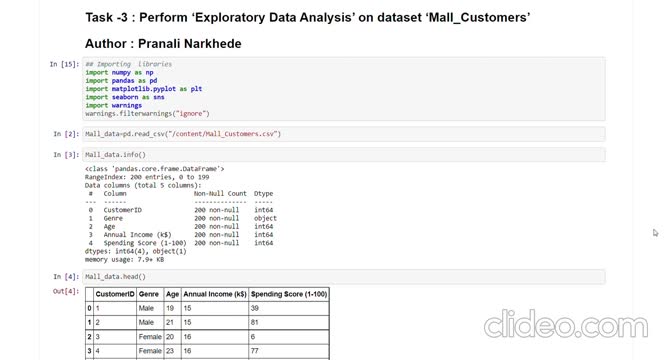Click the Out[4] output prompt
Image resolution: width=670 pixels, height=360 pixels.
66,291
